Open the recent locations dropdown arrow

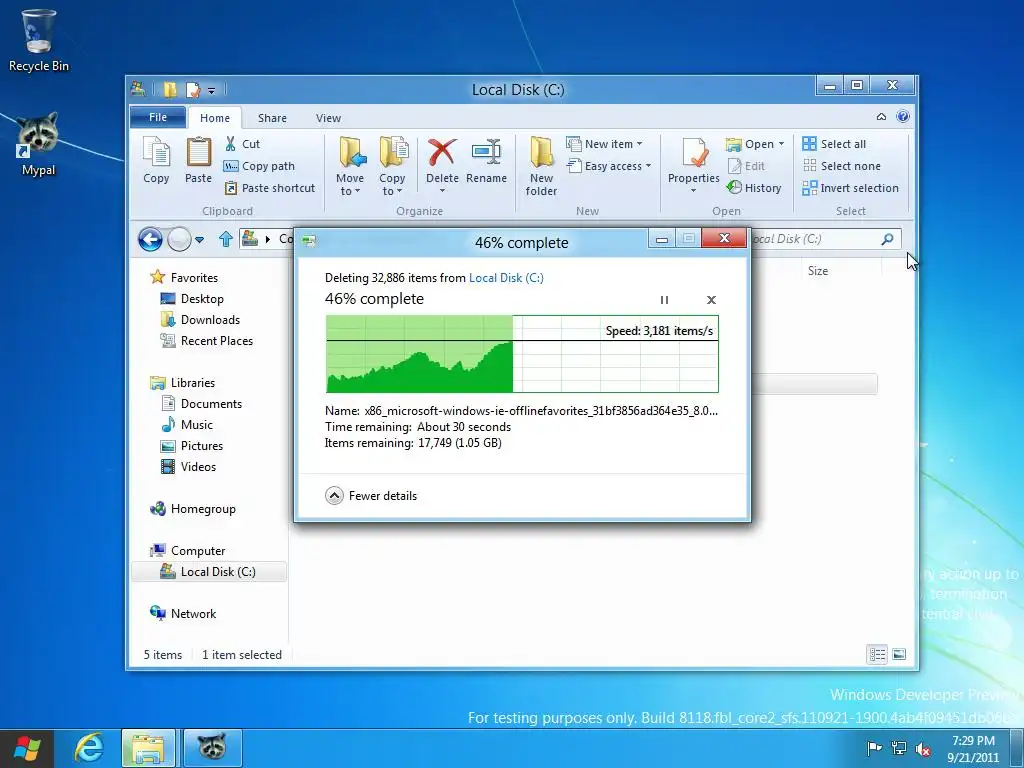200,240
